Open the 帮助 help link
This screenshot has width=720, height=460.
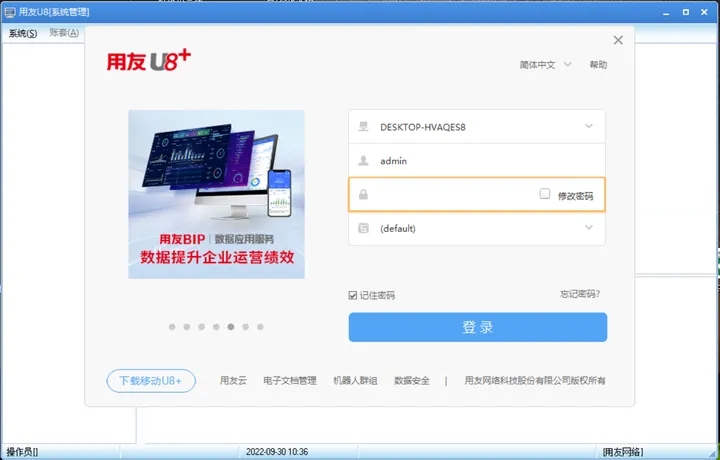(x=598, y=65)
